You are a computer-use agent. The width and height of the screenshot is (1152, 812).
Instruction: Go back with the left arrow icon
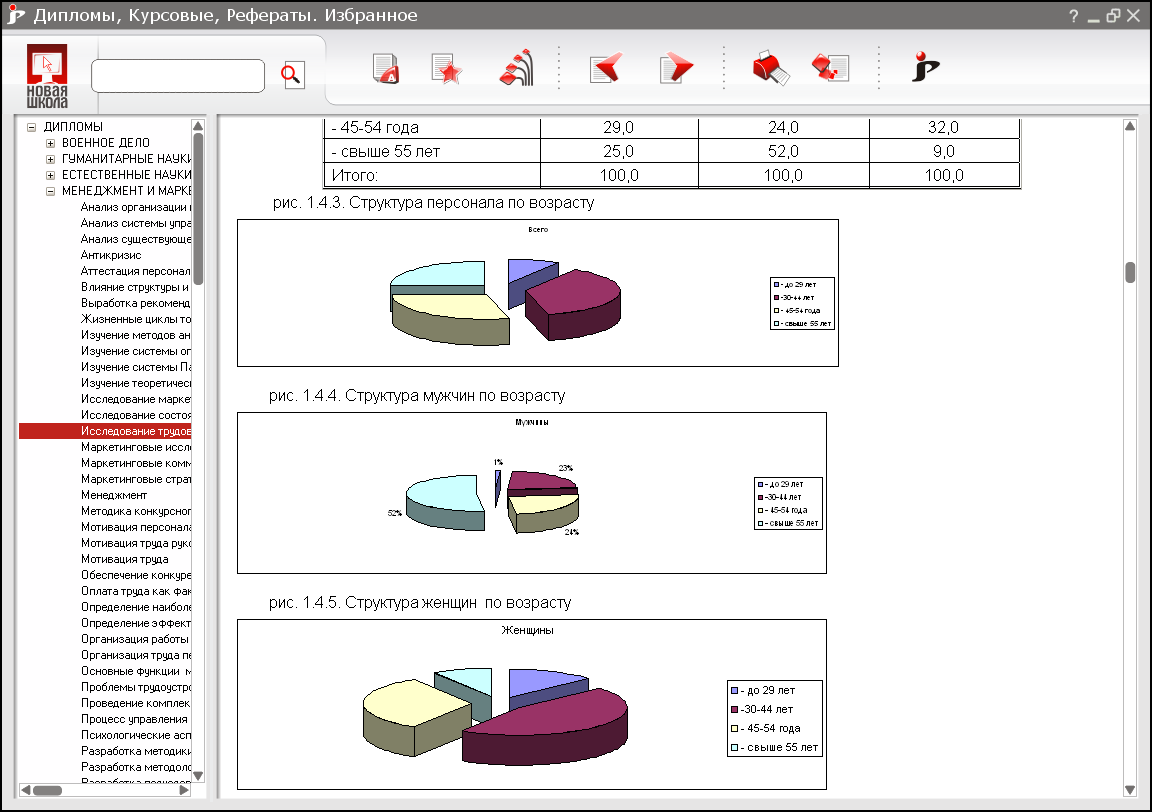tap(606, 69)
